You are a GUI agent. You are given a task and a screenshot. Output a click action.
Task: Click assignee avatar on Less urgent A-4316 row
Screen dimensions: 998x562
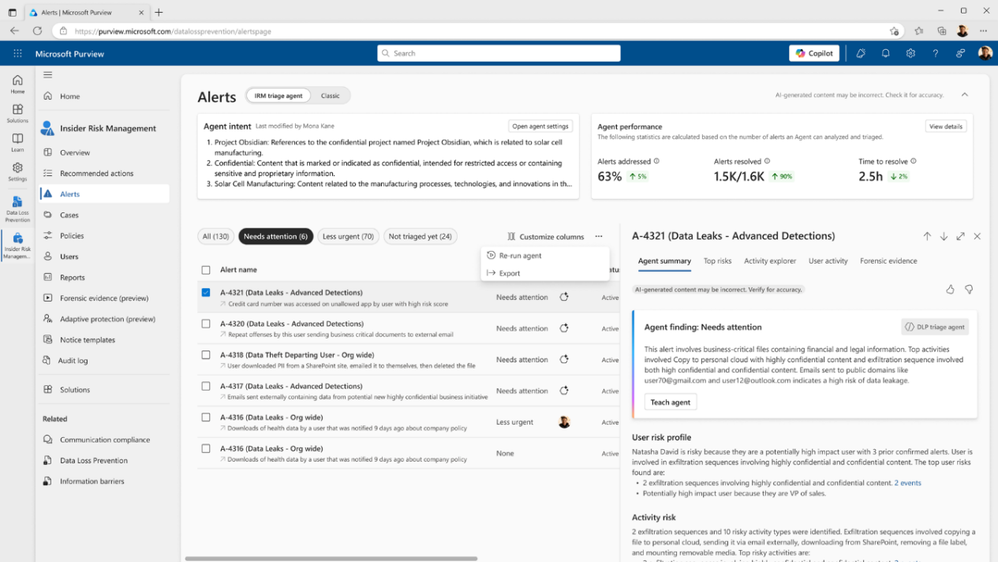tap(564, 422)
